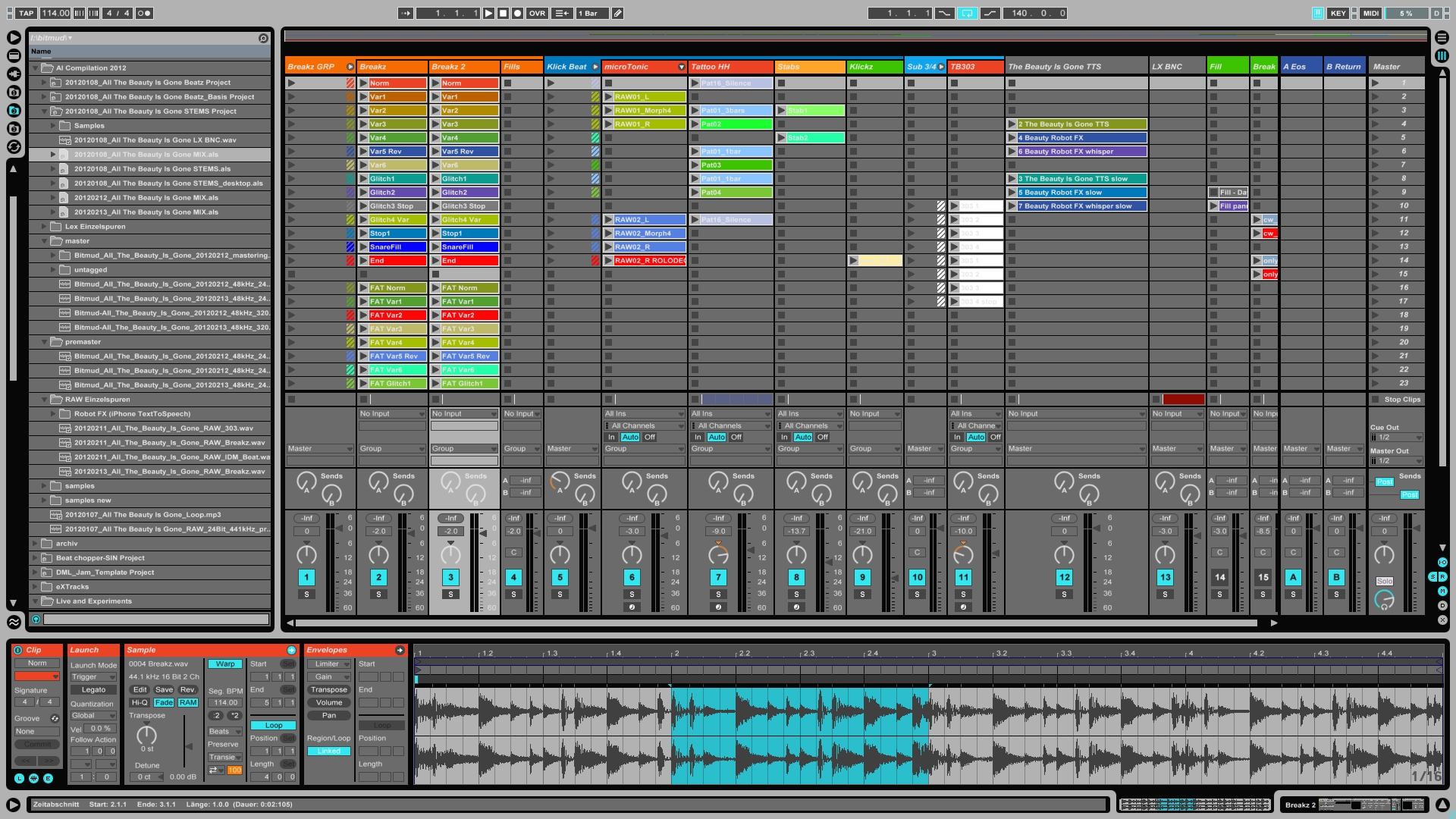Image resolution: width=1456 pixels, height=819 pixels.
Task: Switch to Arrangement View selector icon
Action: click(x=1442, y=37)
